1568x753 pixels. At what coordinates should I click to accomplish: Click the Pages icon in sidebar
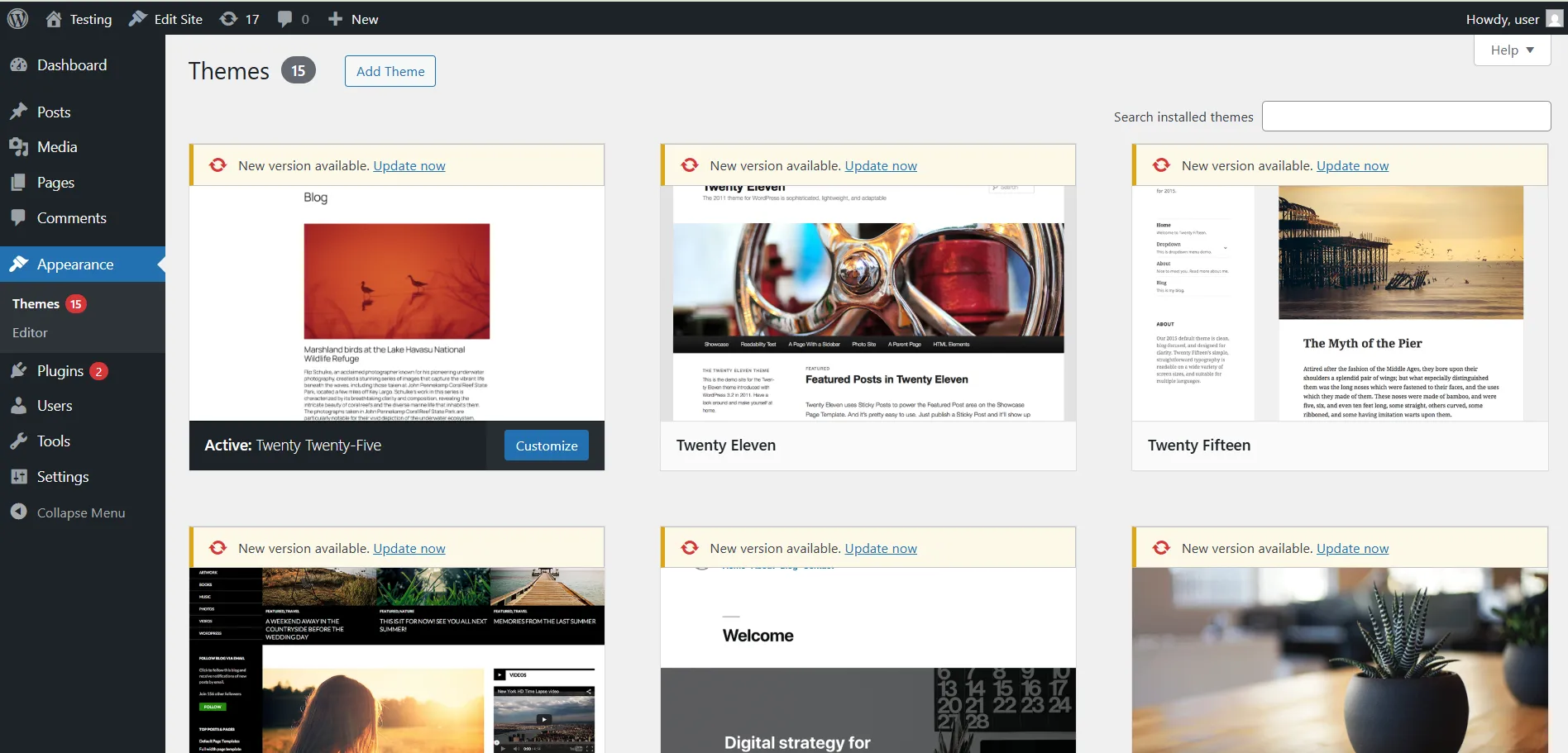point(19,183)
